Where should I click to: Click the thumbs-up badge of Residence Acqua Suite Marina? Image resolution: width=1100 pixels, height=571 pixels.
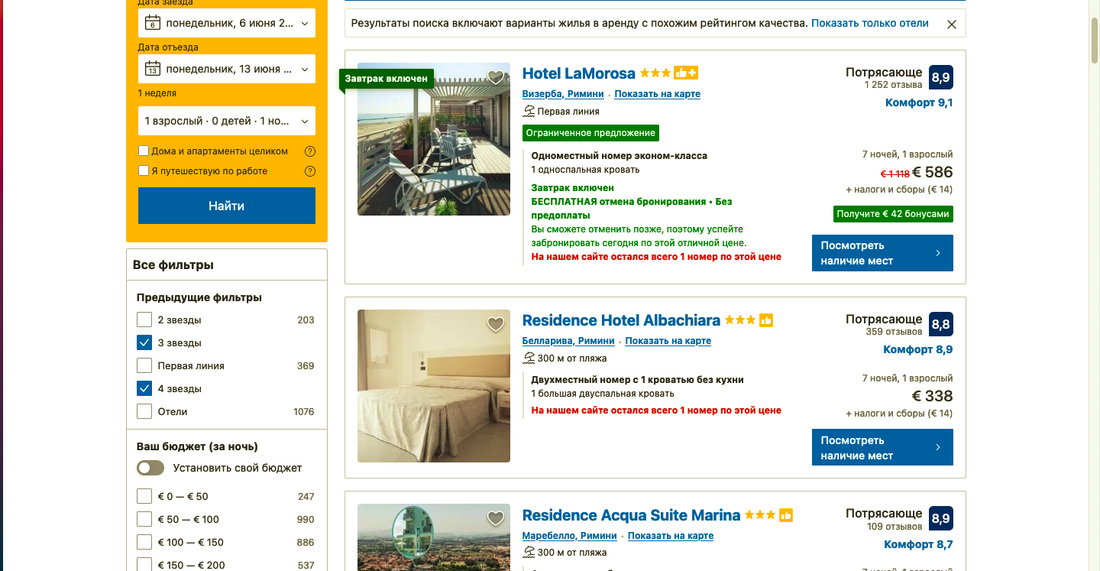point(786,515)
